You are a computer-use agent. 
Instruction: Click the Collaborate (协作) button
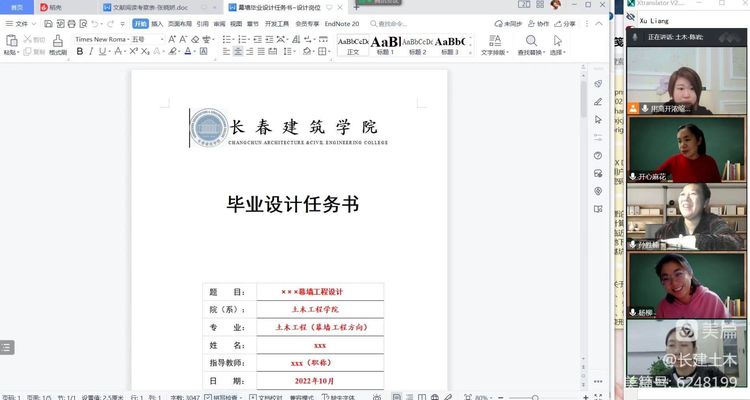click(538, 23)
